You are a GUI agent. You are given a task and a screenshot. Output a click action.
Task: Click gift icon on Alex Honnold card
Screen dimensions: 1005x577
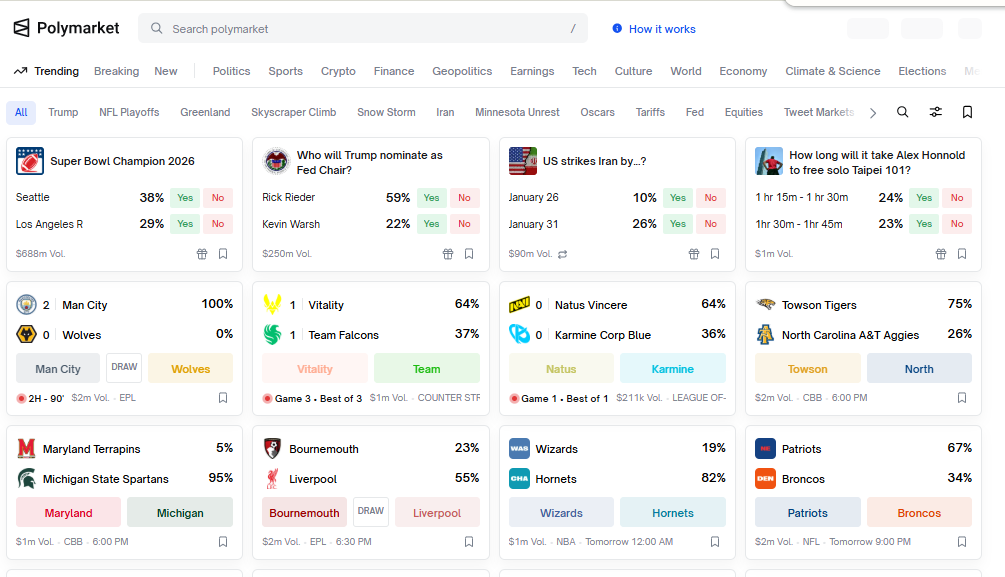click(941, 254)
